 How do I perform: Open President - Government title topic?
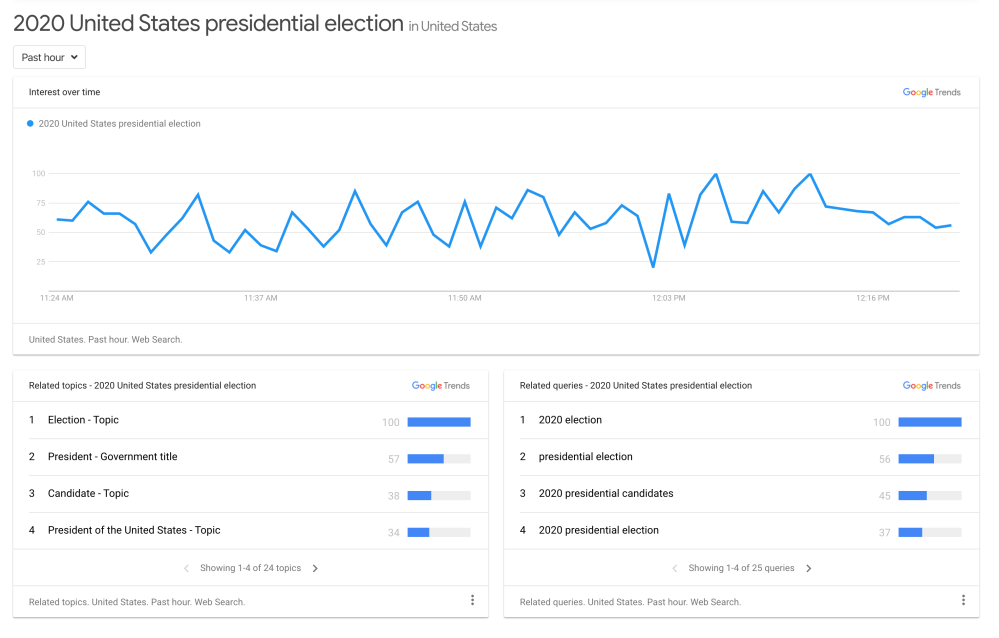(112, 457)
